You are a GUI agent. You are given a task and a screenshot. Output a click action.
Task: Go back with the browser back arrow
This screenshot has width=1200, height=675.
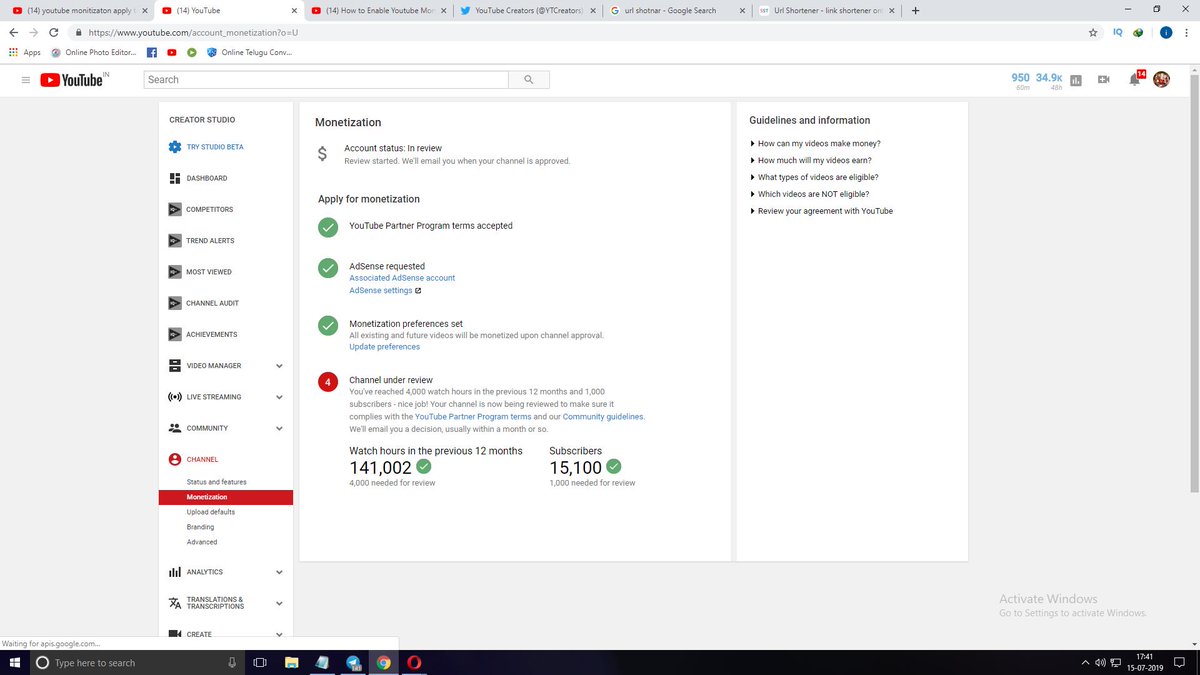[x=14, y=32]
